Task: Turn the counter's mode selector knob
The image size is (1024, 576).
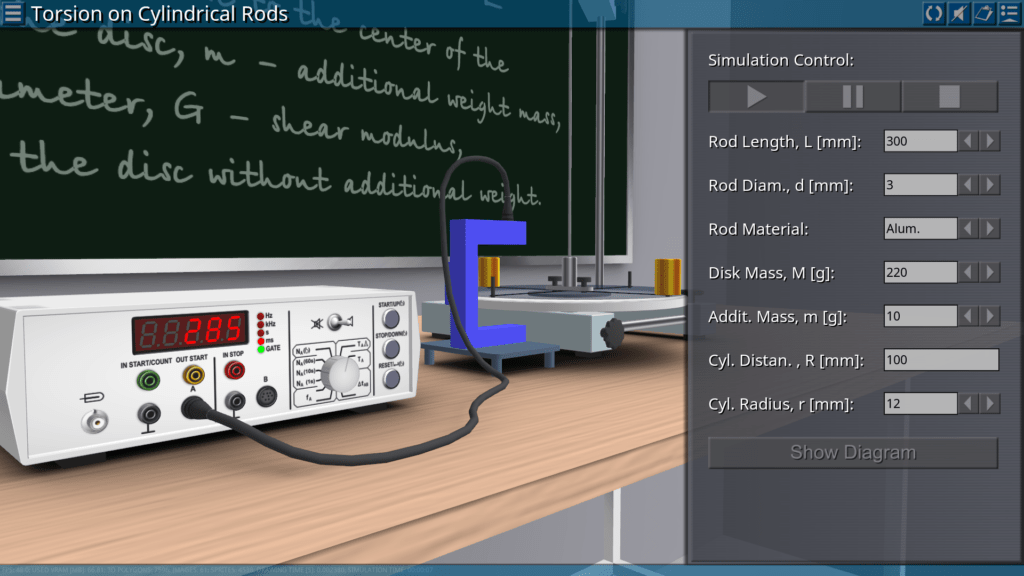Action: click(341, 374)
